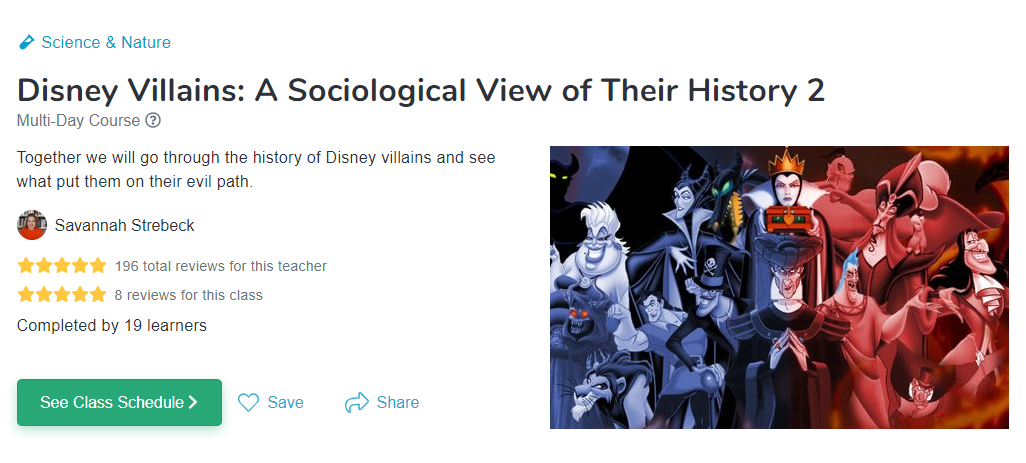Open the Disney villains class image
Image resolution: width=1026 pixels, height=463 pixels.
779,287
